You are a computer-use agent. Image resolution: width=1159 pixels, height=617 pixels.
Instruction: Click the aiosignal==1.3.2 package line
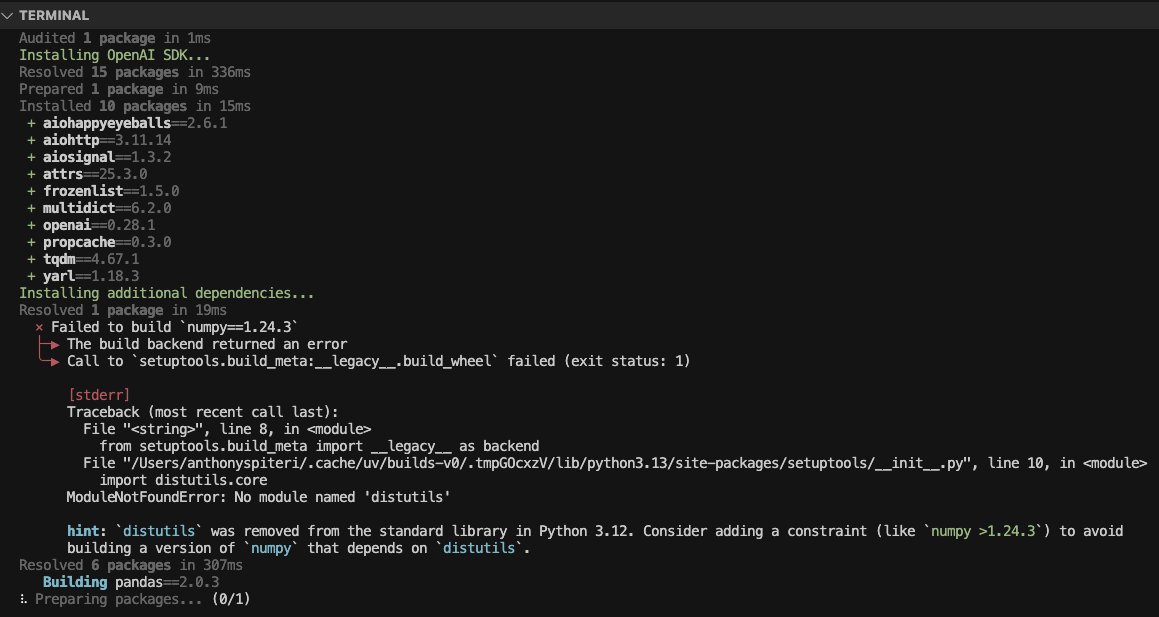[x=99, y=157]
